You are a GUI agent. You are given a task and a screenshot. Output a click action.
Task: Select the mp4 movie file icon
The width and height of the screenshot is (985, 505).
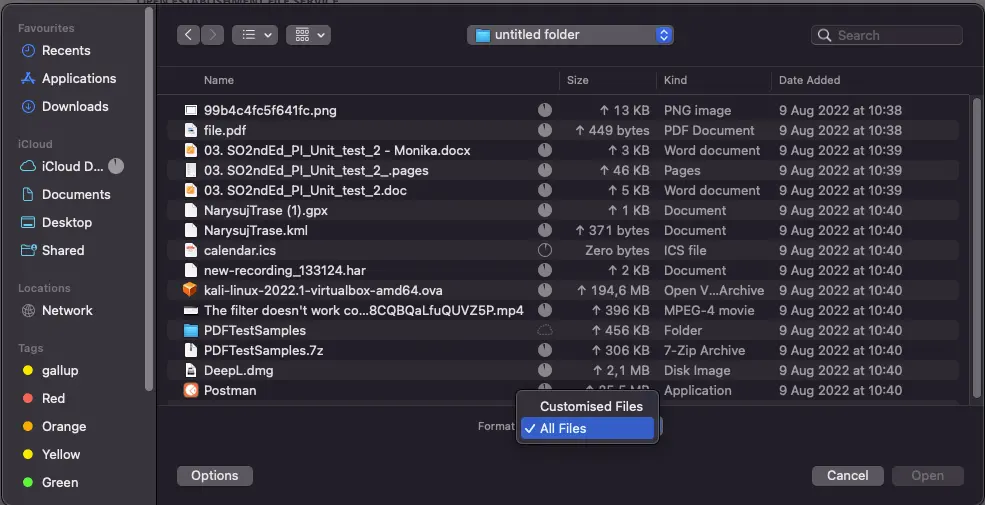[x=190, y=310]
